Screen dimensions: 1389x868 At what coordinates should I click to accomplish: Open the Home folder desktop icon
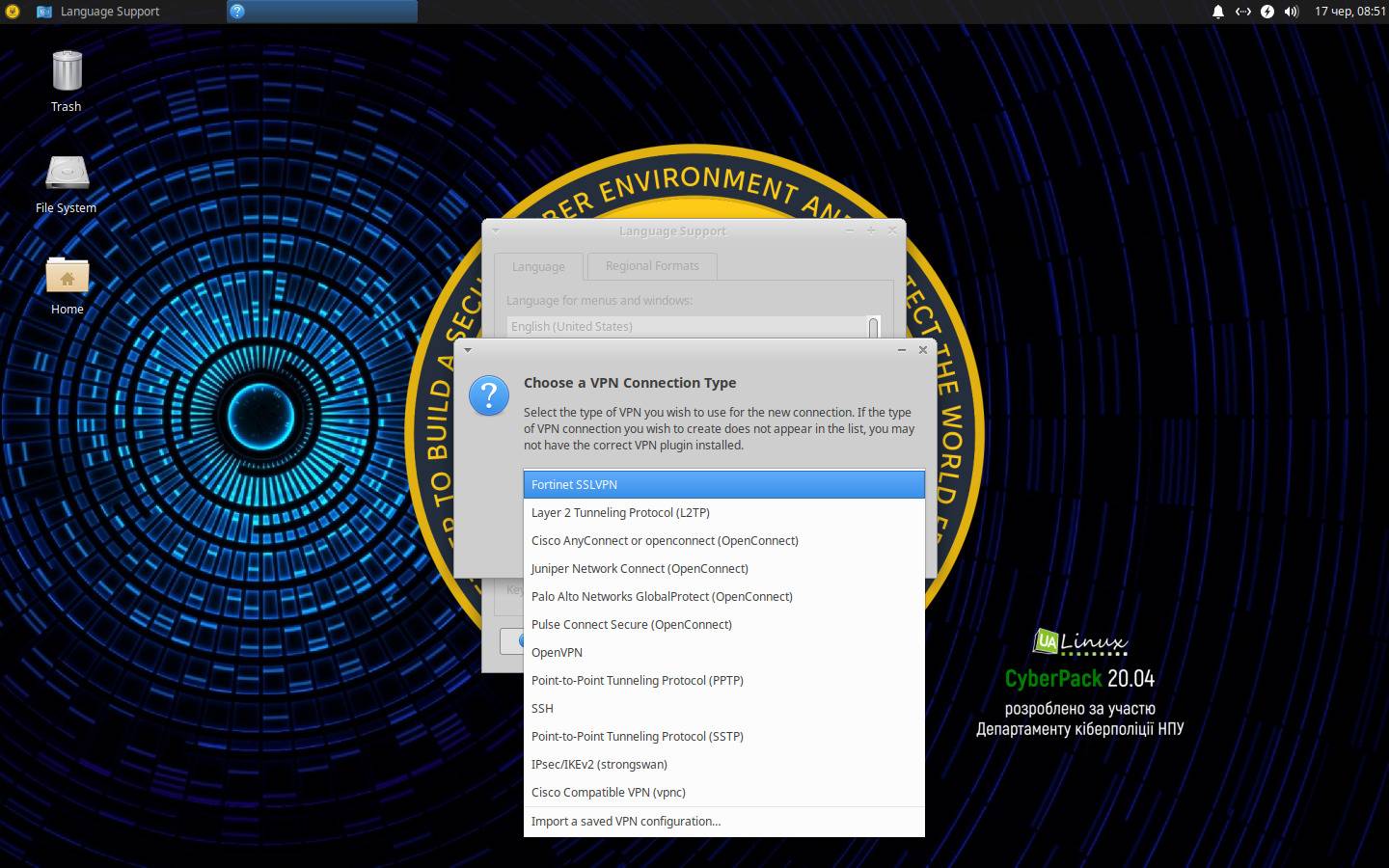pyautogui.click(x=67, y=285)
